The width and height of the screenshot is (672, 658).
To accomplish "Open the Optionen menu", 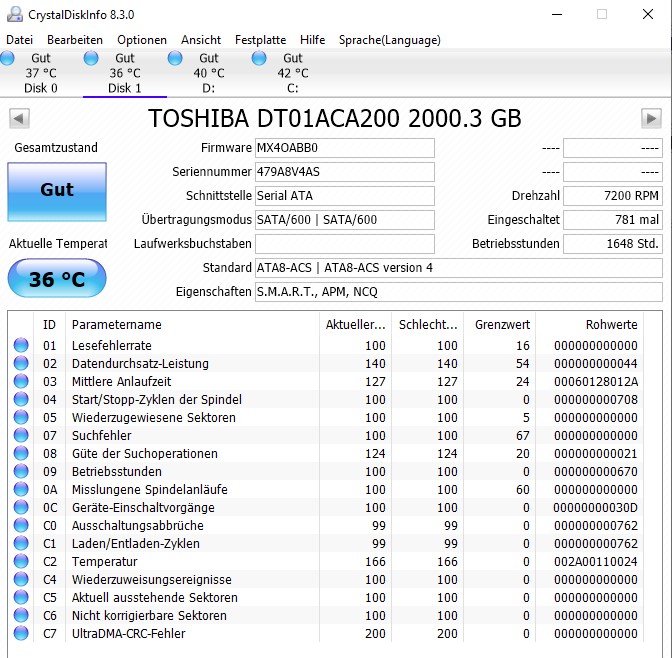I will [x=142, y=40].
